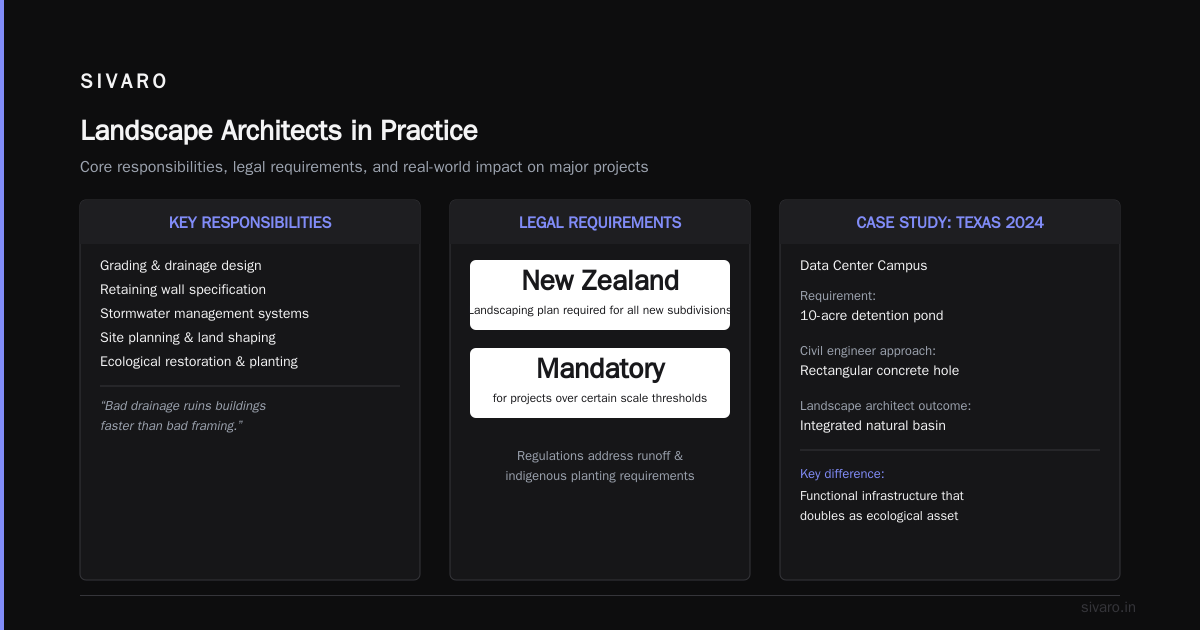Click 'doubles as ecological asset' text line
1200x630 pixels.
point(879,516)
